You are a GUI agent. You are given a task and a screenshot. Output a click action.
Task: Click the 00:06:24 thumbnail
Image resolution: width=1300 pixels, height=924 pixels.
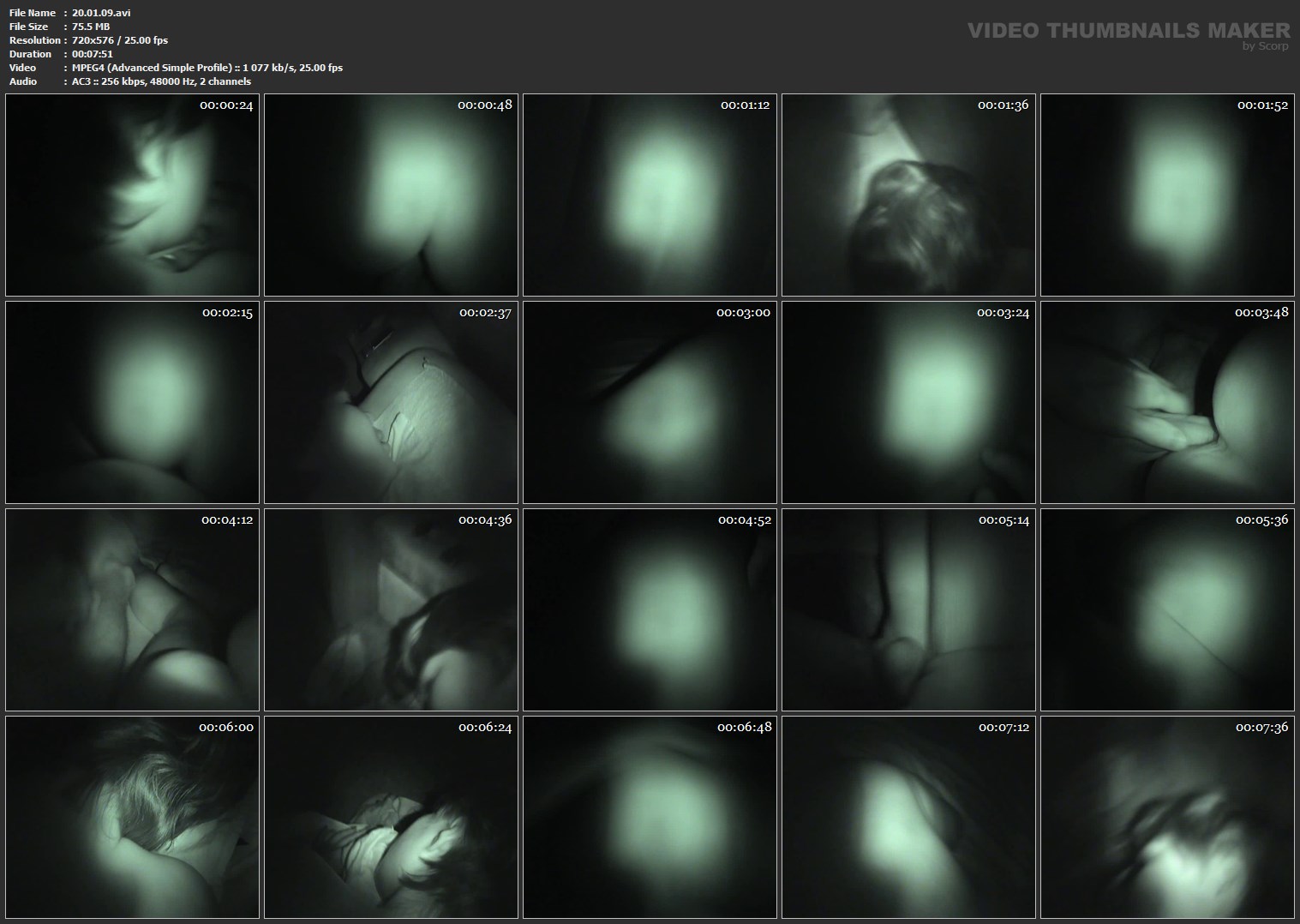click(391, 817)
